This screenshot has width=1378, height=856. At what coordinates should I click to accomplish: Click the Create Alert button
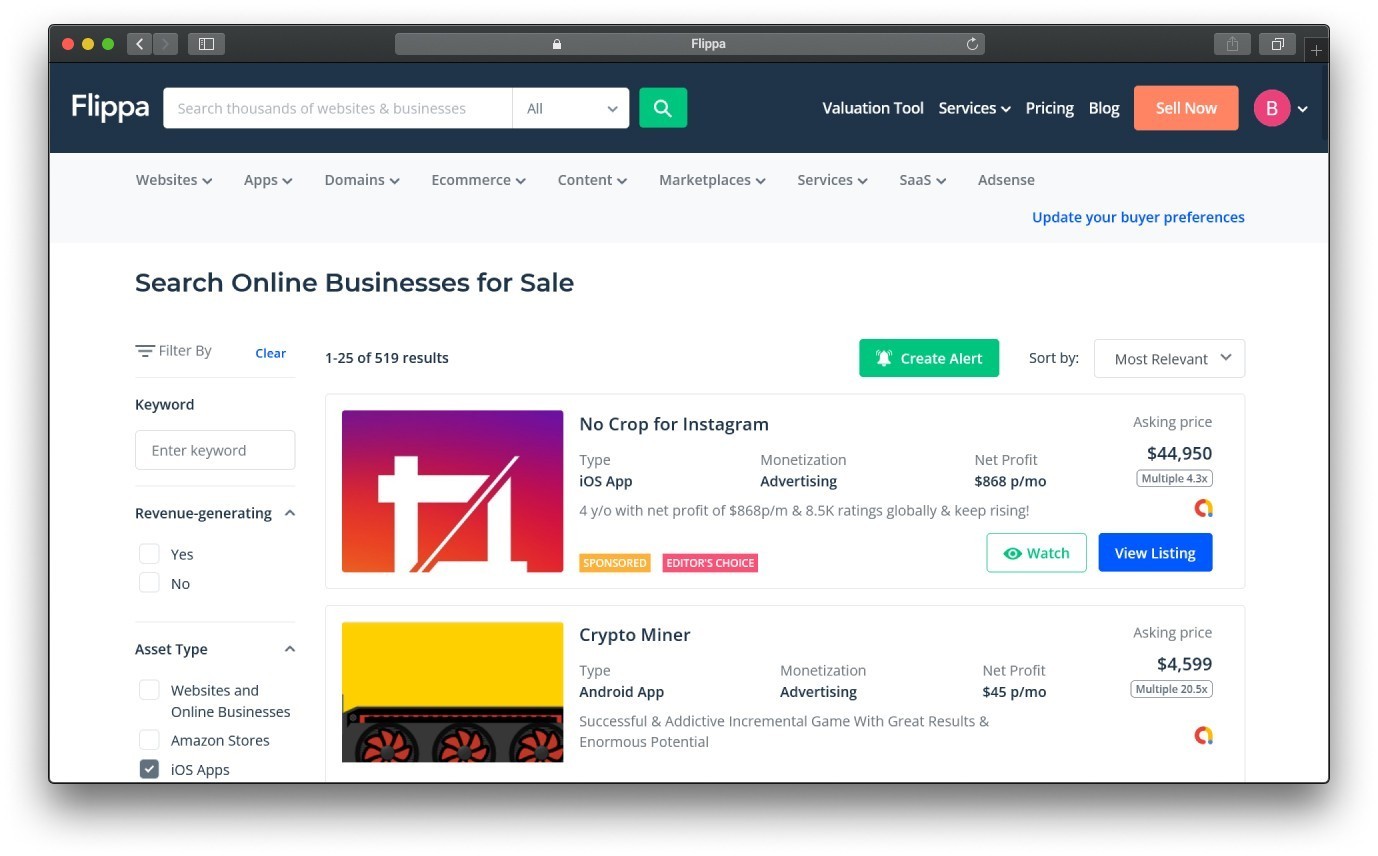[x=929, y=358]
